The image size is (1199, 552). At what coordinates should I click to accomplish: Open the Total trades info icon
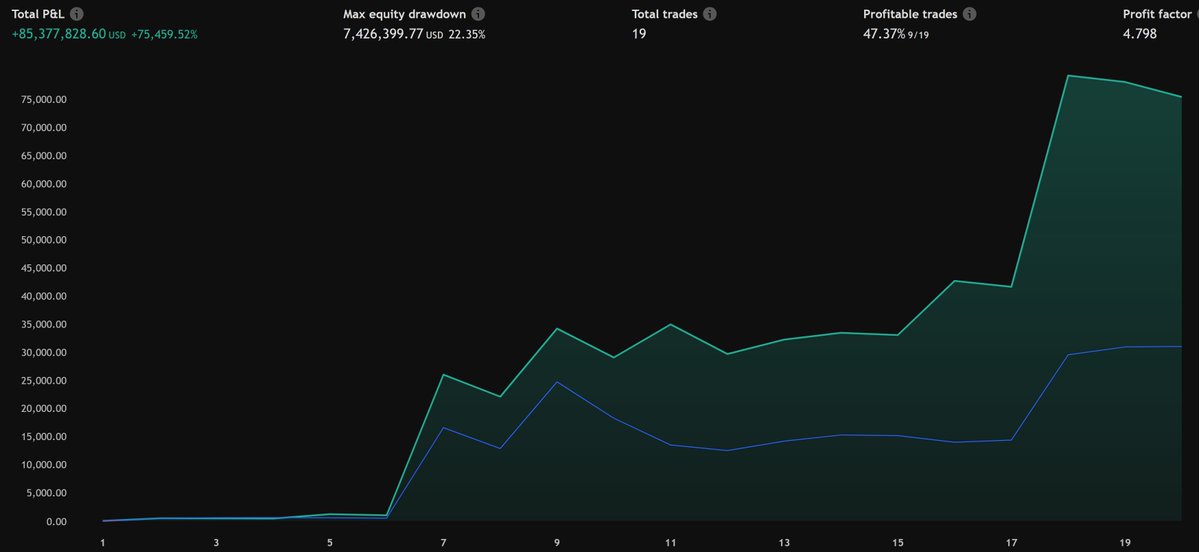click(710, 15)
